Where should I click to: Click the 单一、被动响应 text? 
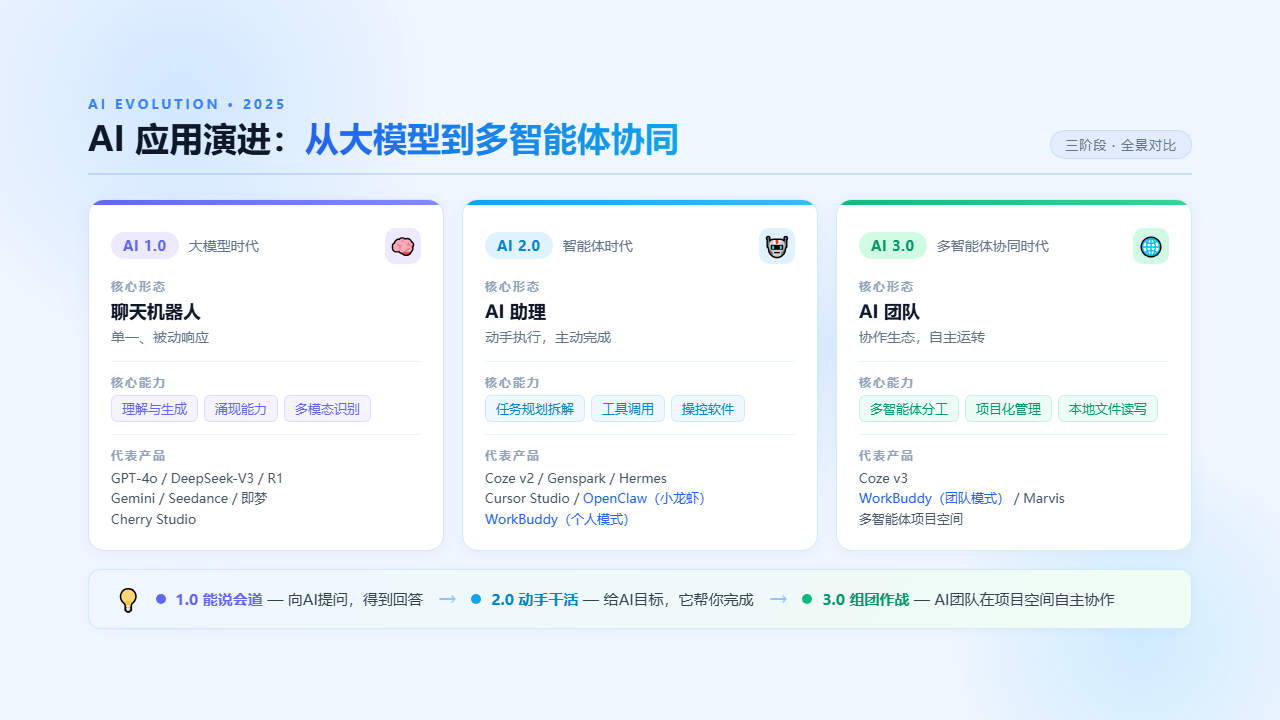point(160,338)
